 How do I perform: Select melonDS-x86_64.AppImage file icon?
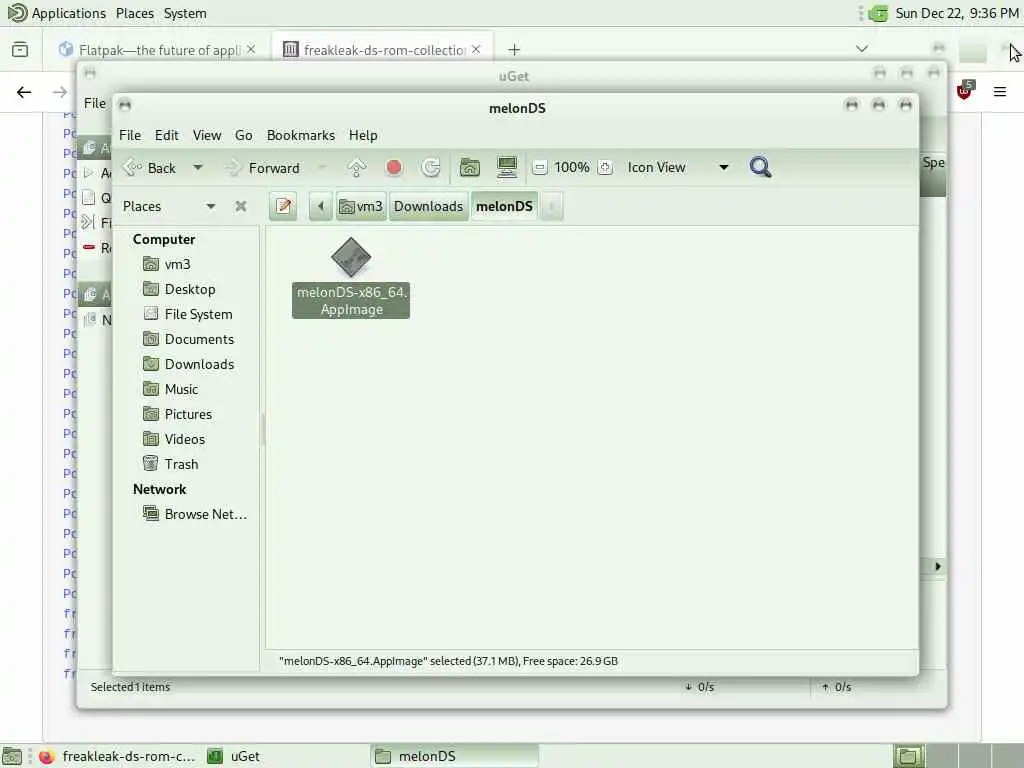coord(351,257)
